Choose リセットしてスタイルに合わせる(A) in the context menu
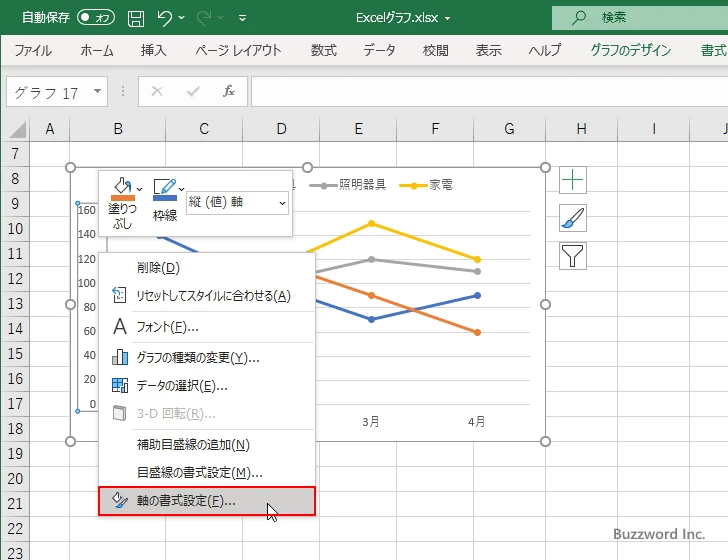Viewport: 728px width, 560px height. [207, 296]
